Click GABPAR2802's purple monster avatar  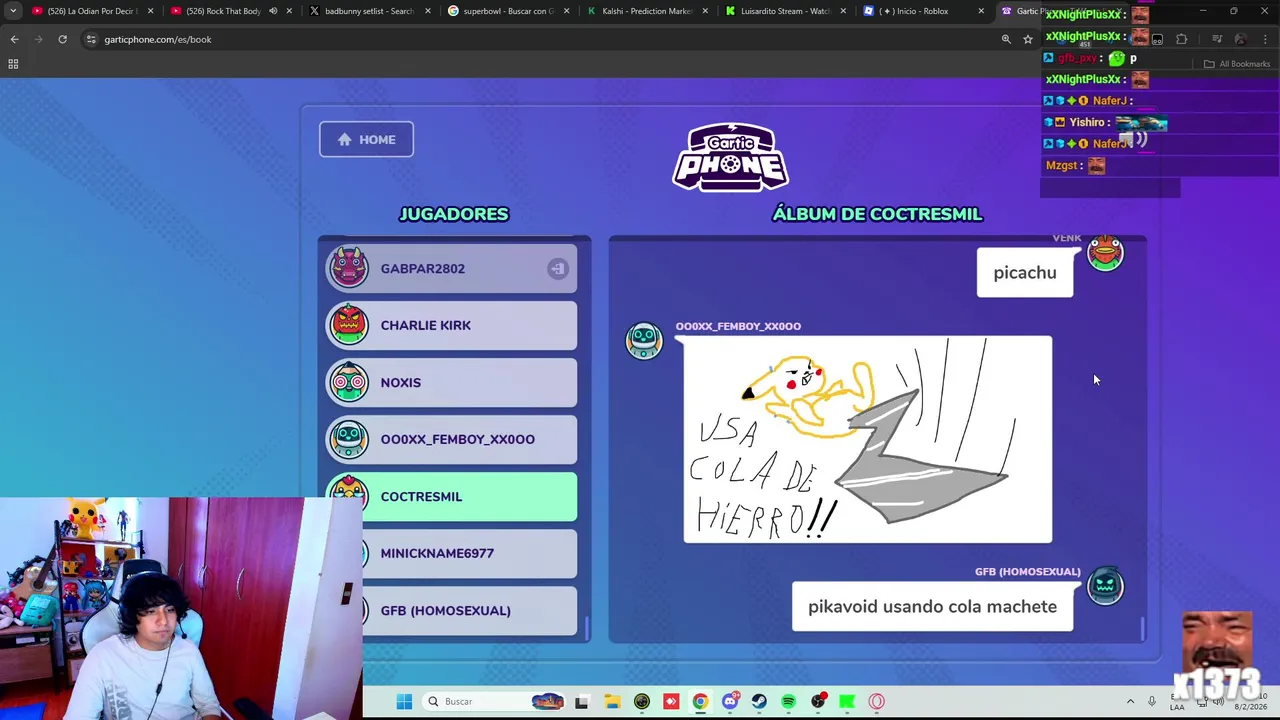[x=349, y=268]
